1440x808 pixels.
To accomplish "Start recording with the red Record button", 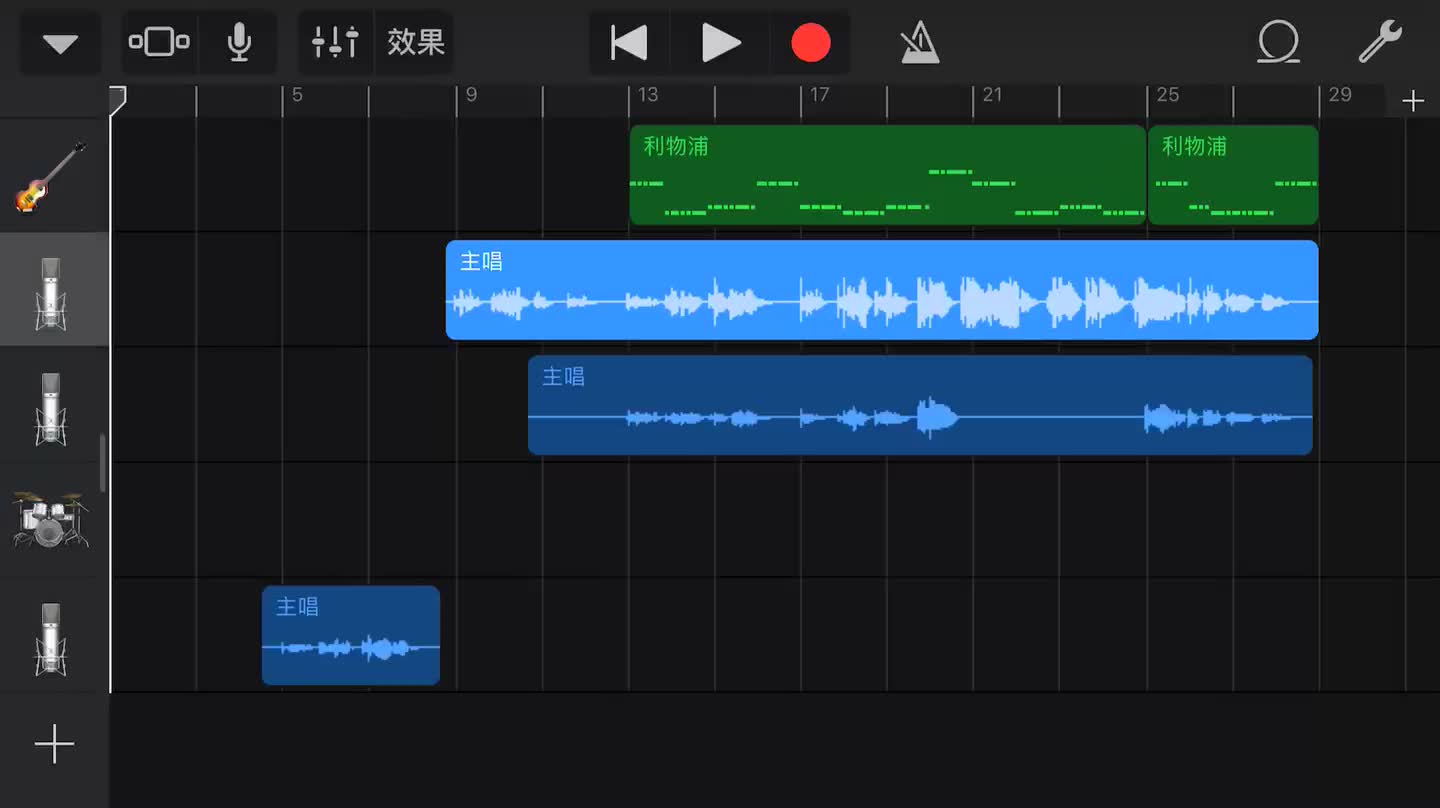I will click(811, 43).
